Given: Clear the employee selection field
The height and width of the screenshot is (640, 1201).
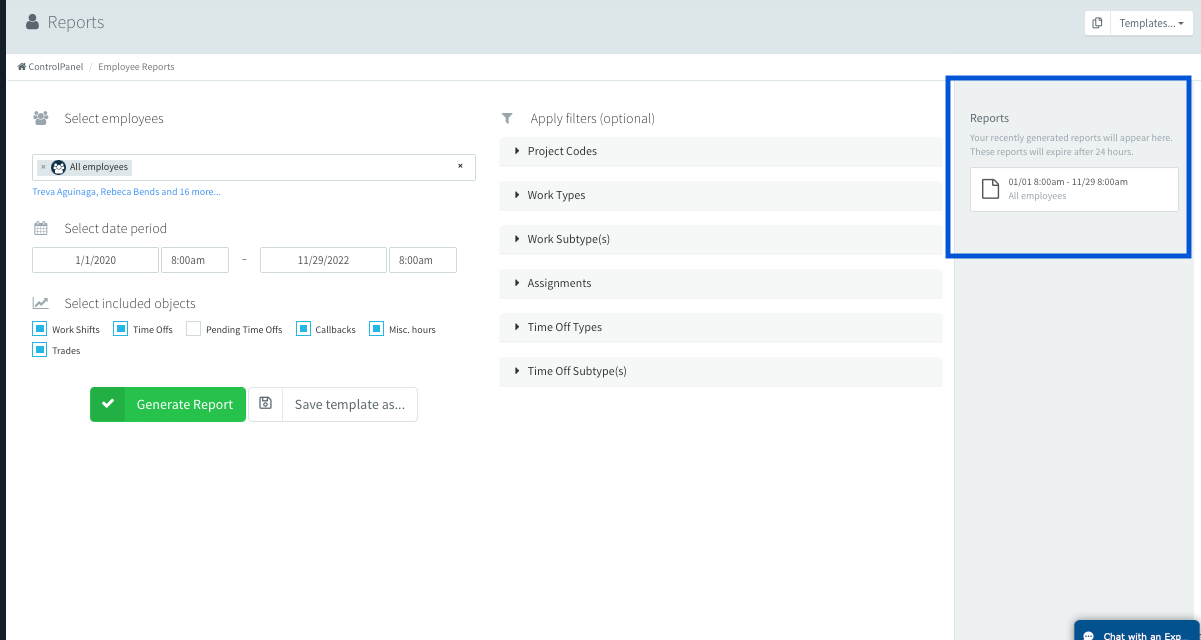Looking at the screenshot, I should tap(460, 166).
